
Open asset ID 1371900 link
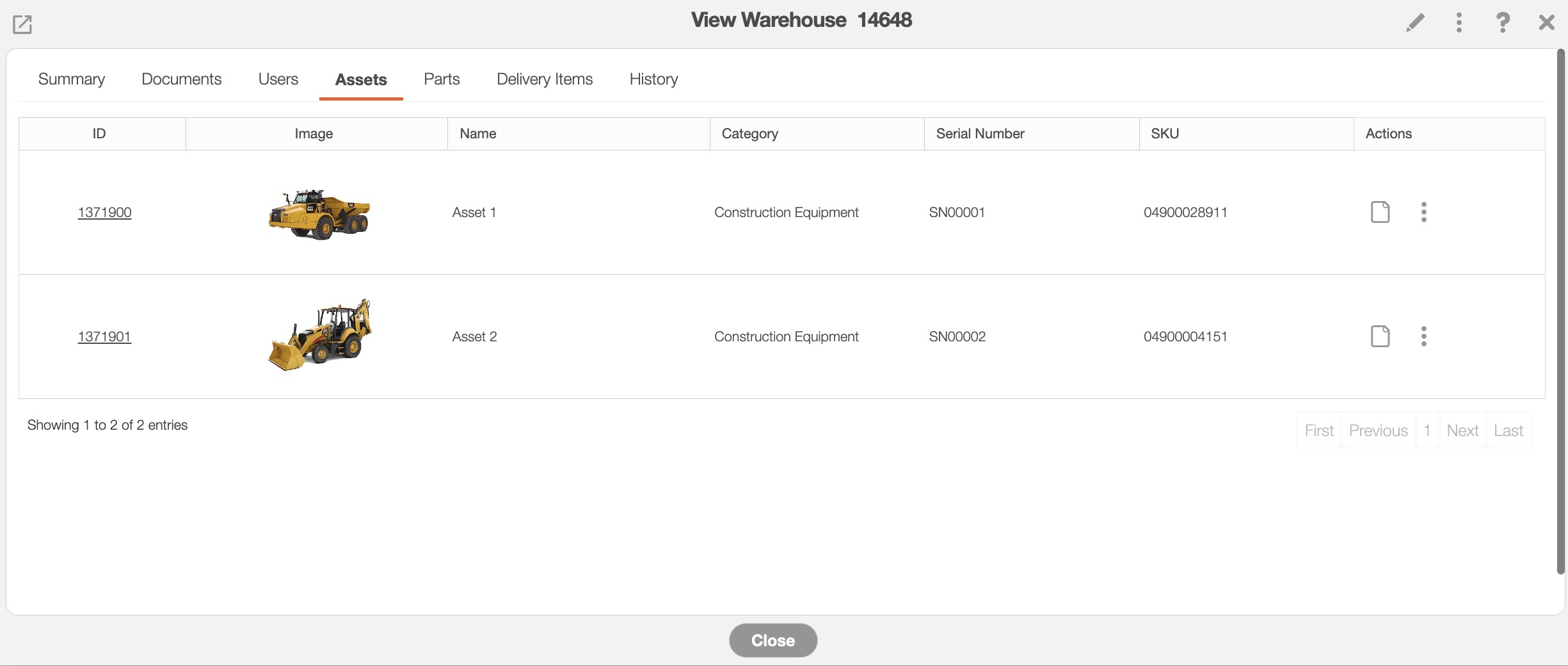pos(104,213)
